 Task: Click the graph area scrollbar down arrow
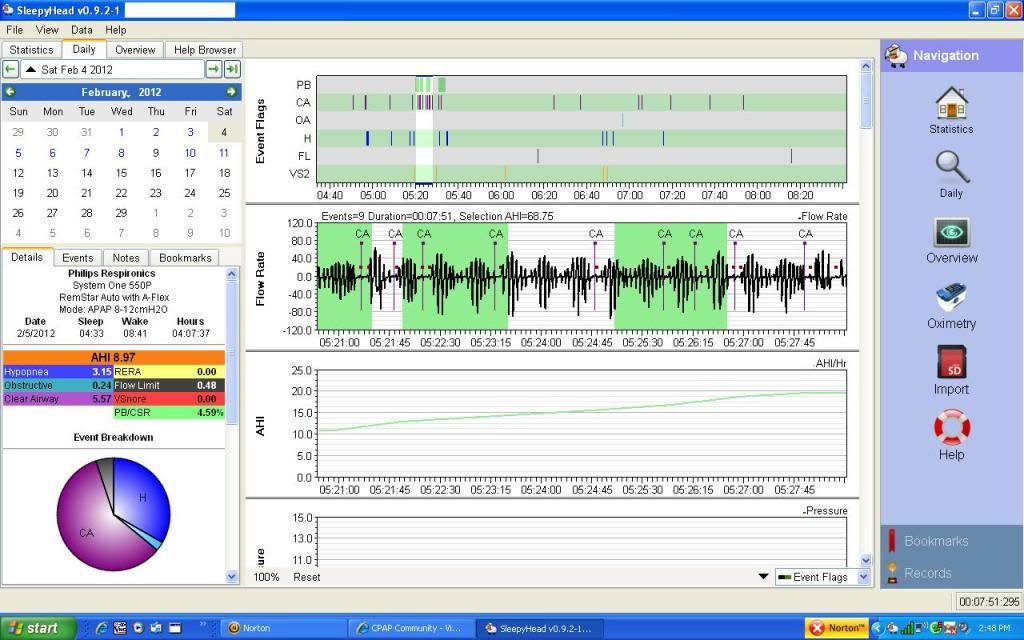tap(866, 560)
